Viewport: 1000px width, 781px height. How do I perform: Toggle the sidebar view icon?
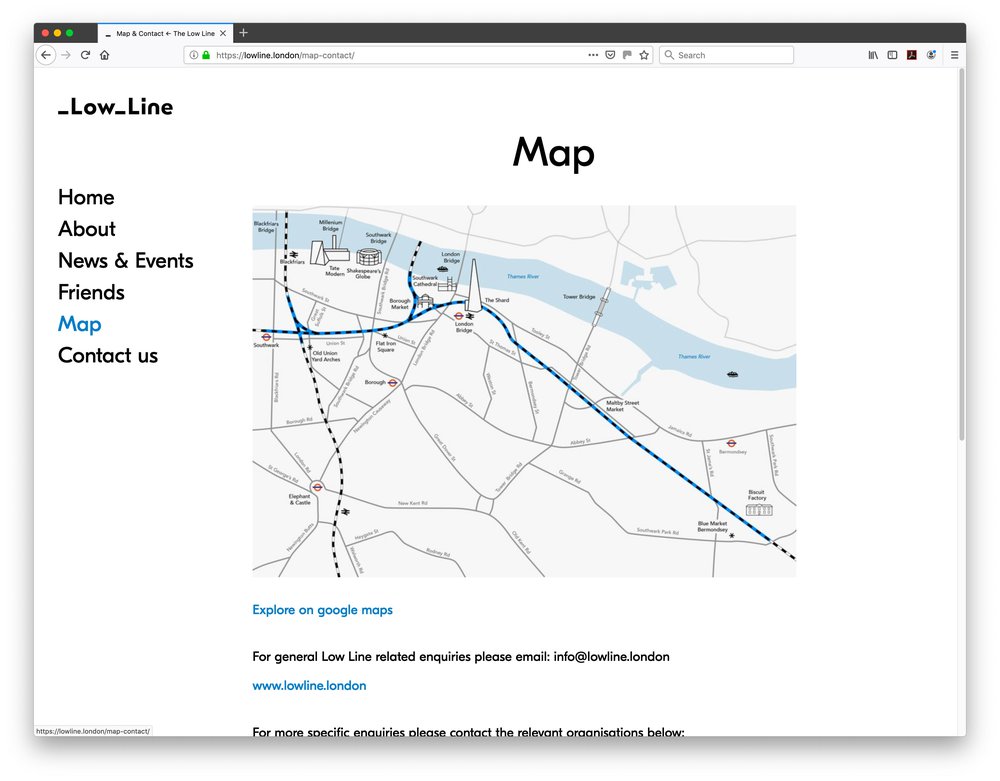[x=892, y=55]
